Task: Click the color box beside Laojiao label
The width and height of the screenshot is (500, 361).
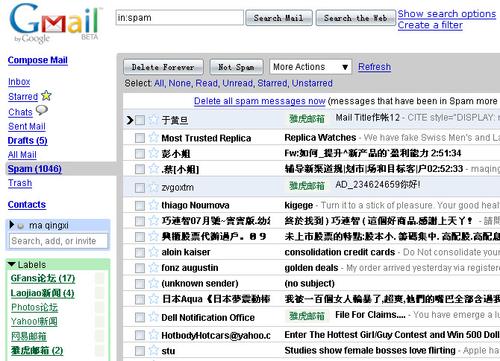Action: [100, 293]
